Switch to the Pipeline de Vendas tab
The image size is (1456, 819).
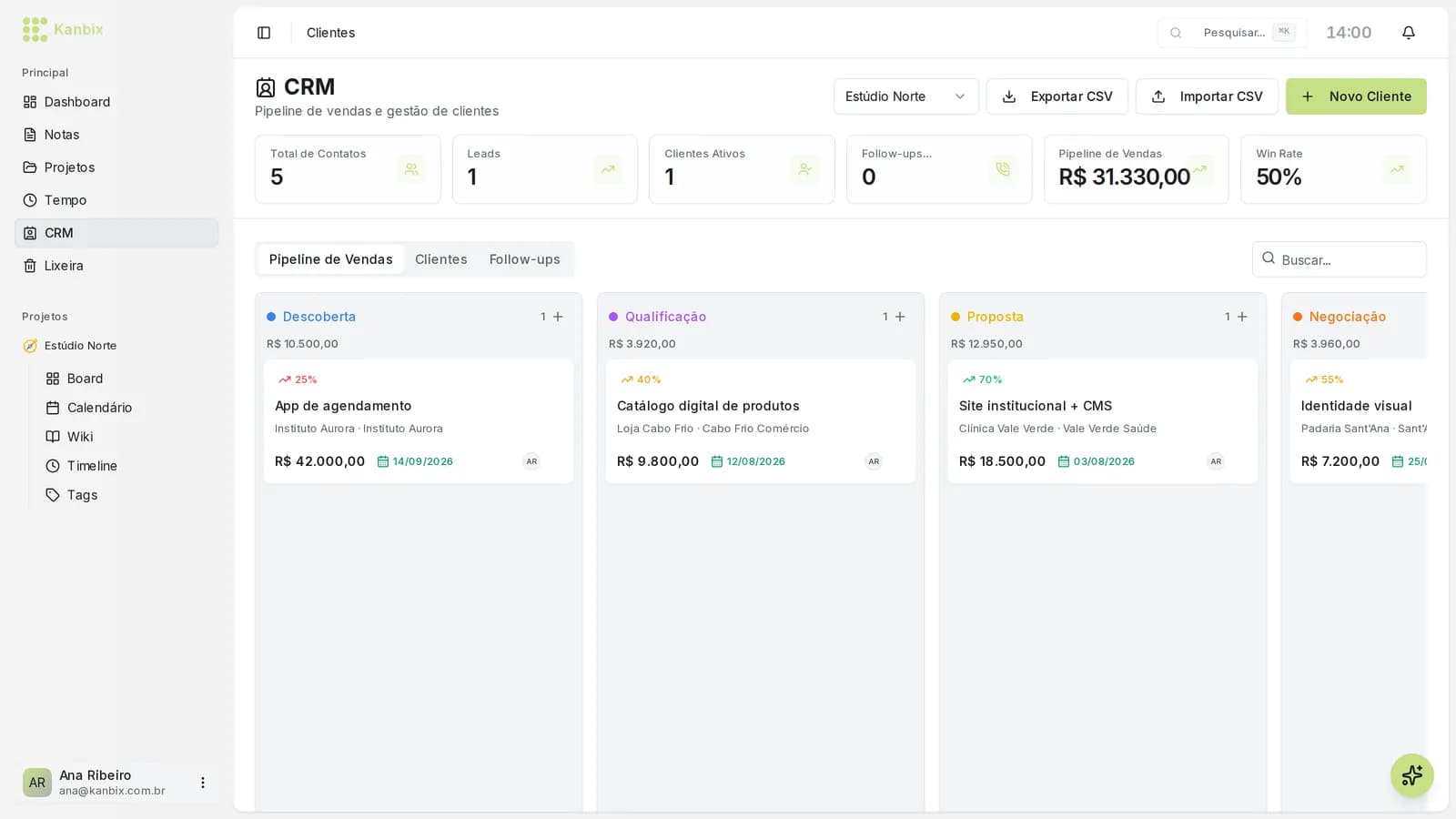click(331, 259)
